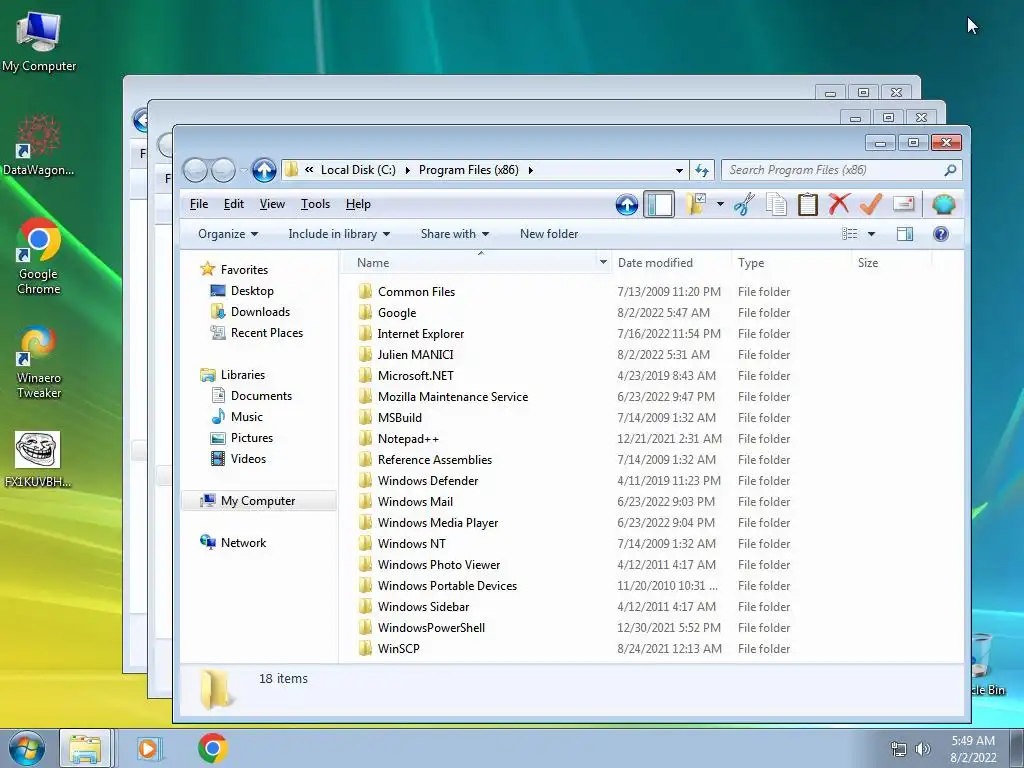Screen dimensions: 1024x768
Task: Click the search magnifier icon
Action: tap(950, 170)
